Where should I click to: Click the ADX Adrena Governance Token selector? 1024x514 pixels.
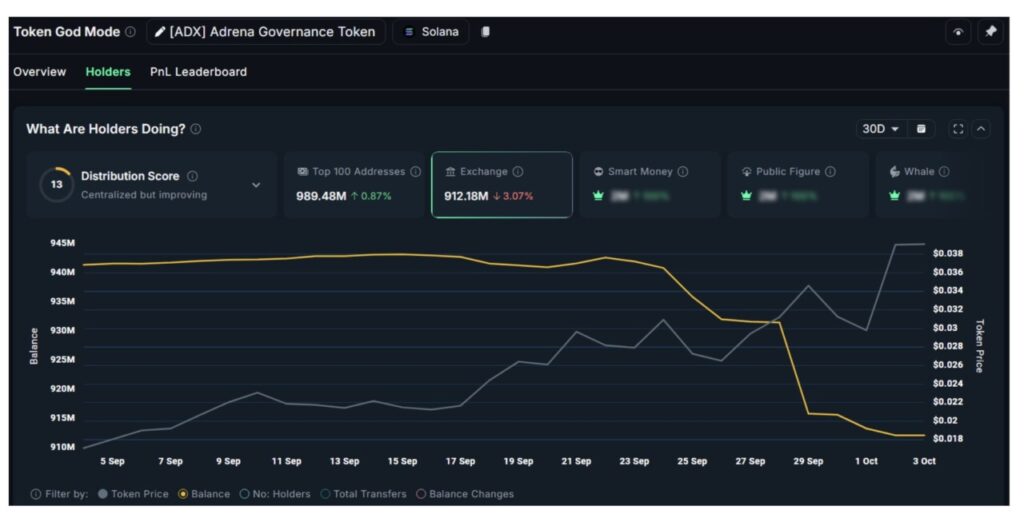(266, 32)
